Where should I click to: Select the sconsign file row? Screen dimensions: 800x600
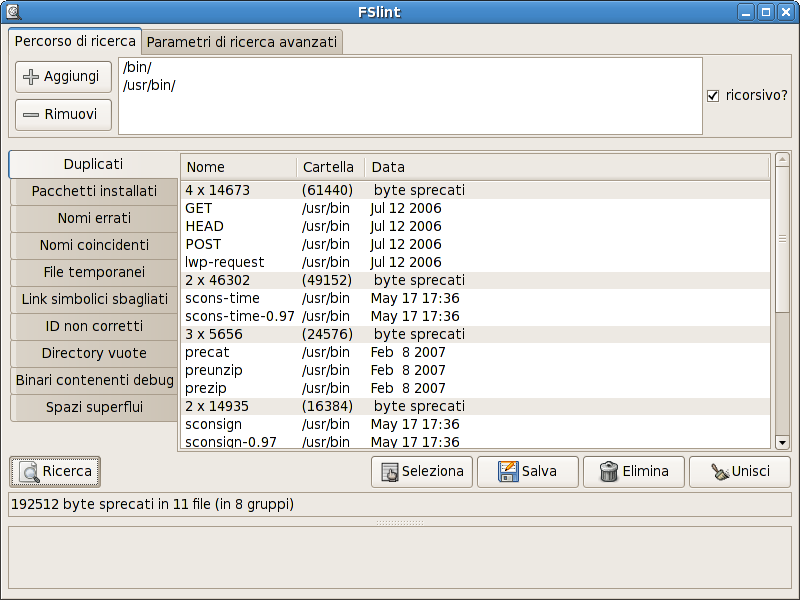[475, 424]
